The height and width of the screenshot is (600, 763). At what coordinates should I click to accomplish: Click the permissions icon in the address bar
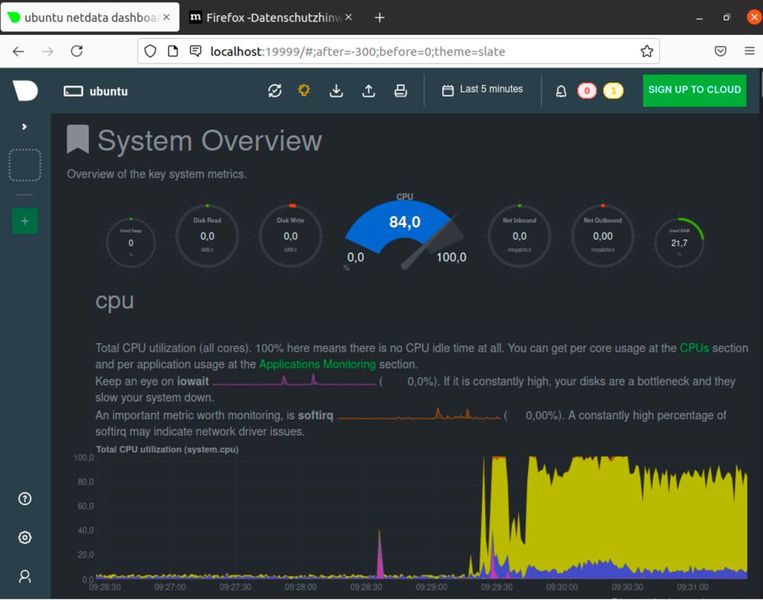click(196, 51)
